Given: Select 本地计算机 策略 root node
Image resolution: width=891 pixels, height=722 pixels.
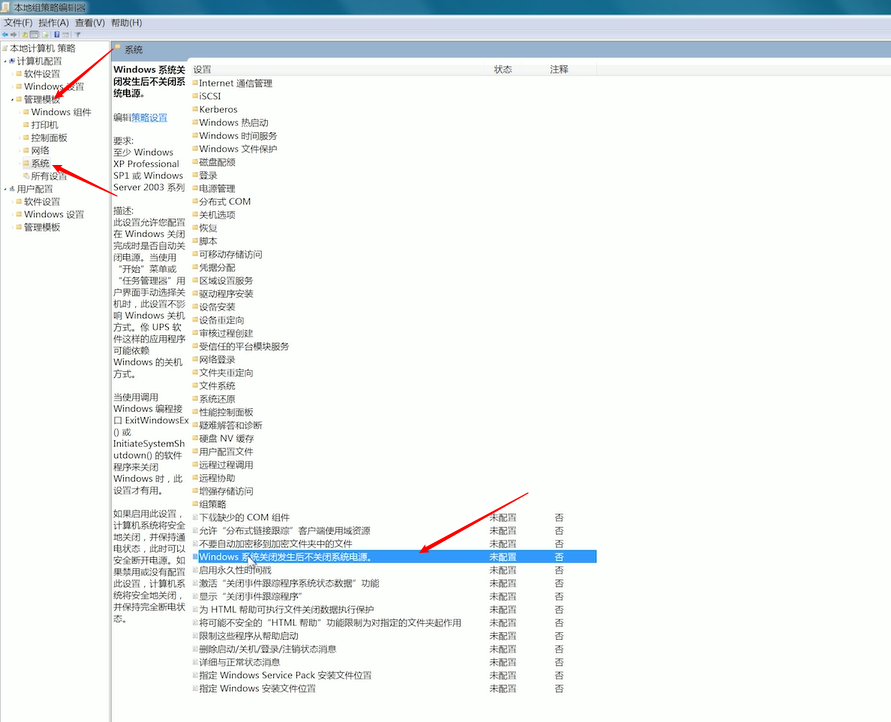Looking at the screenshot, I should tap(42, 48).
